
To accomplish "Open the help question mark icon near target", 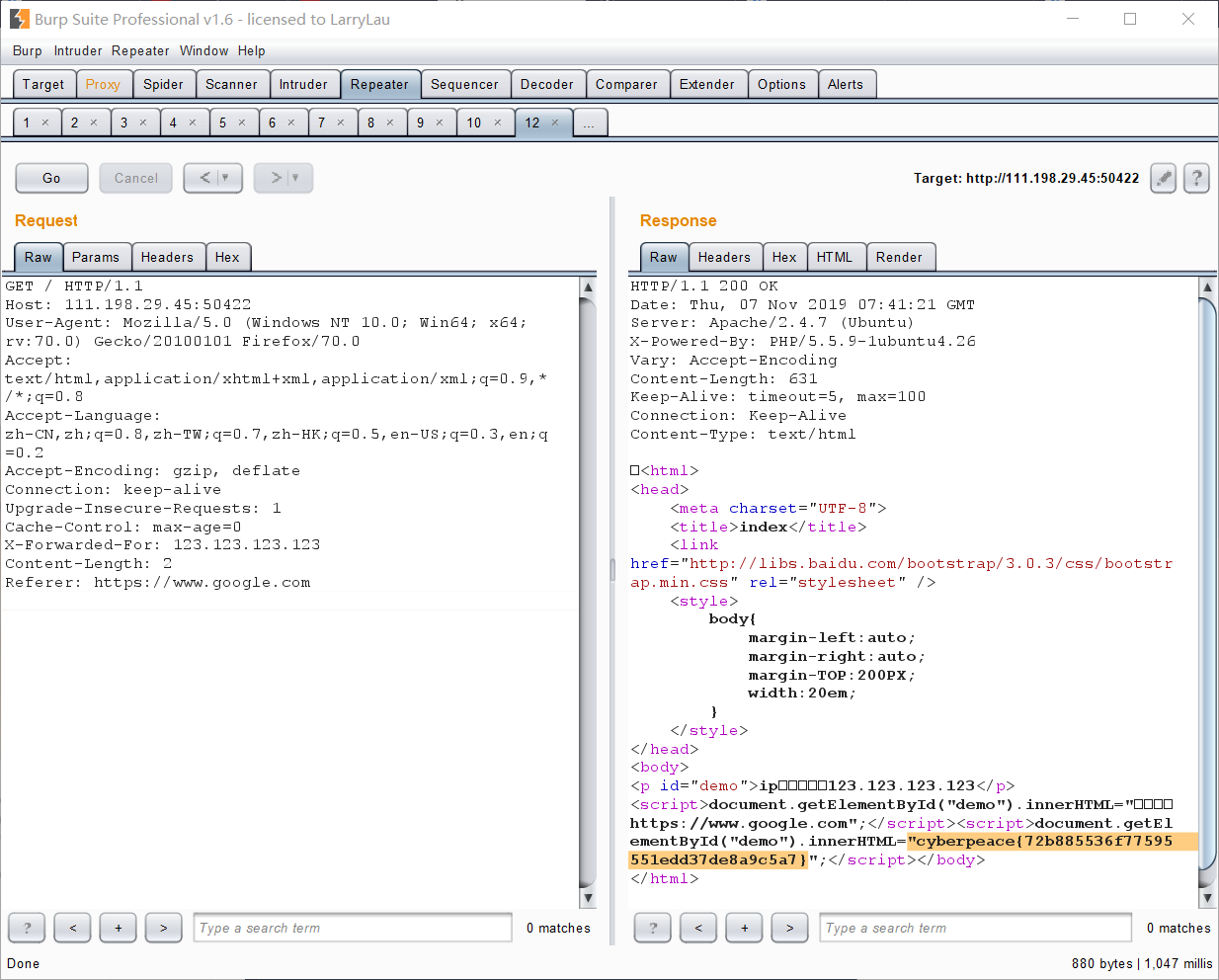I will click(1196, 178).
